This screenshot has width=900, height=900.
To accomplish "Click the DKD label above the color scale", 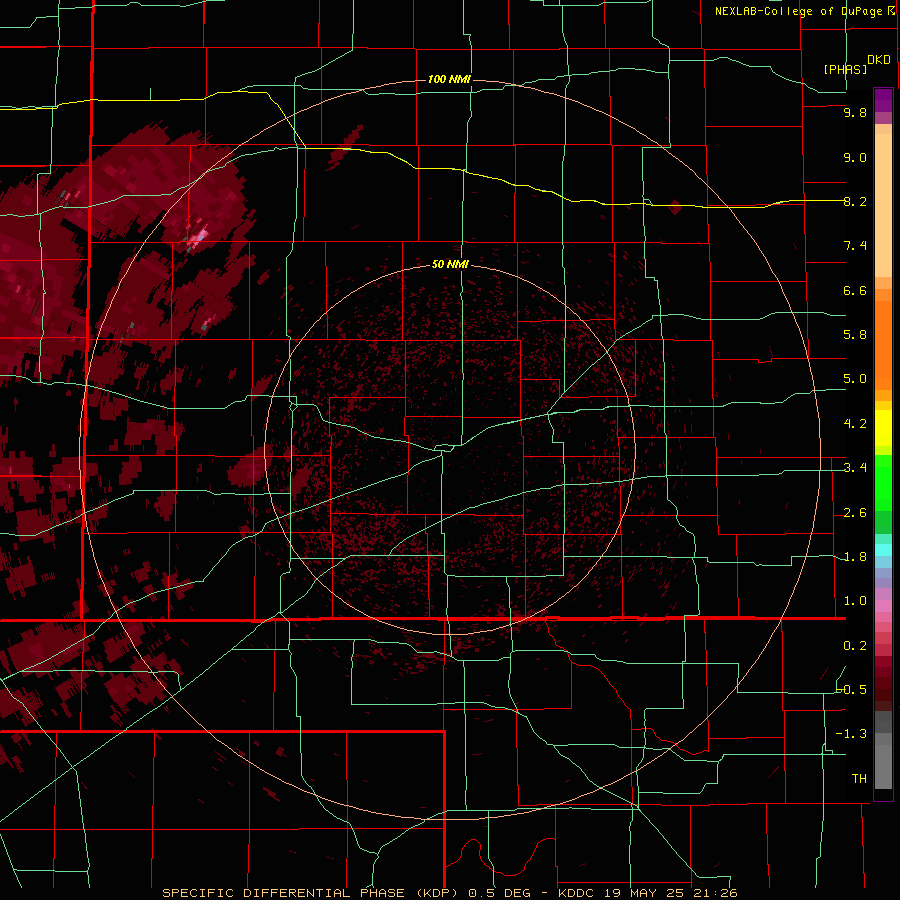I will pos(879,60).
